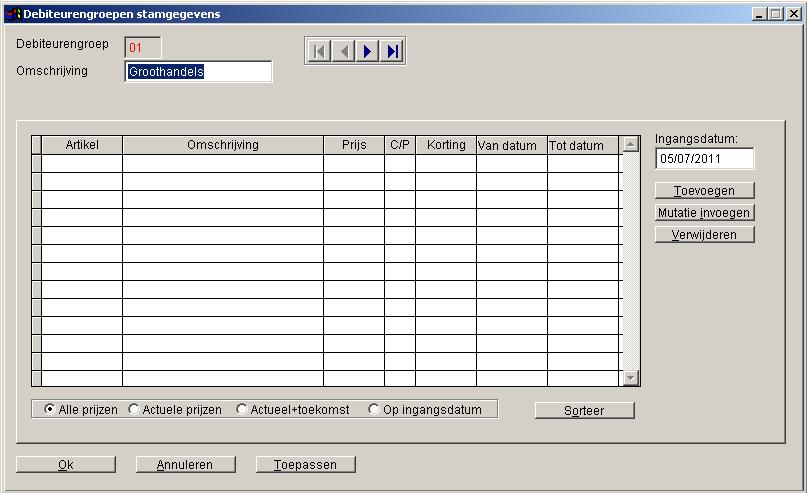Pick 'Op ingangsdatum' radio option
The height and width of the screenshot is (493, 807).
[374, 410]
